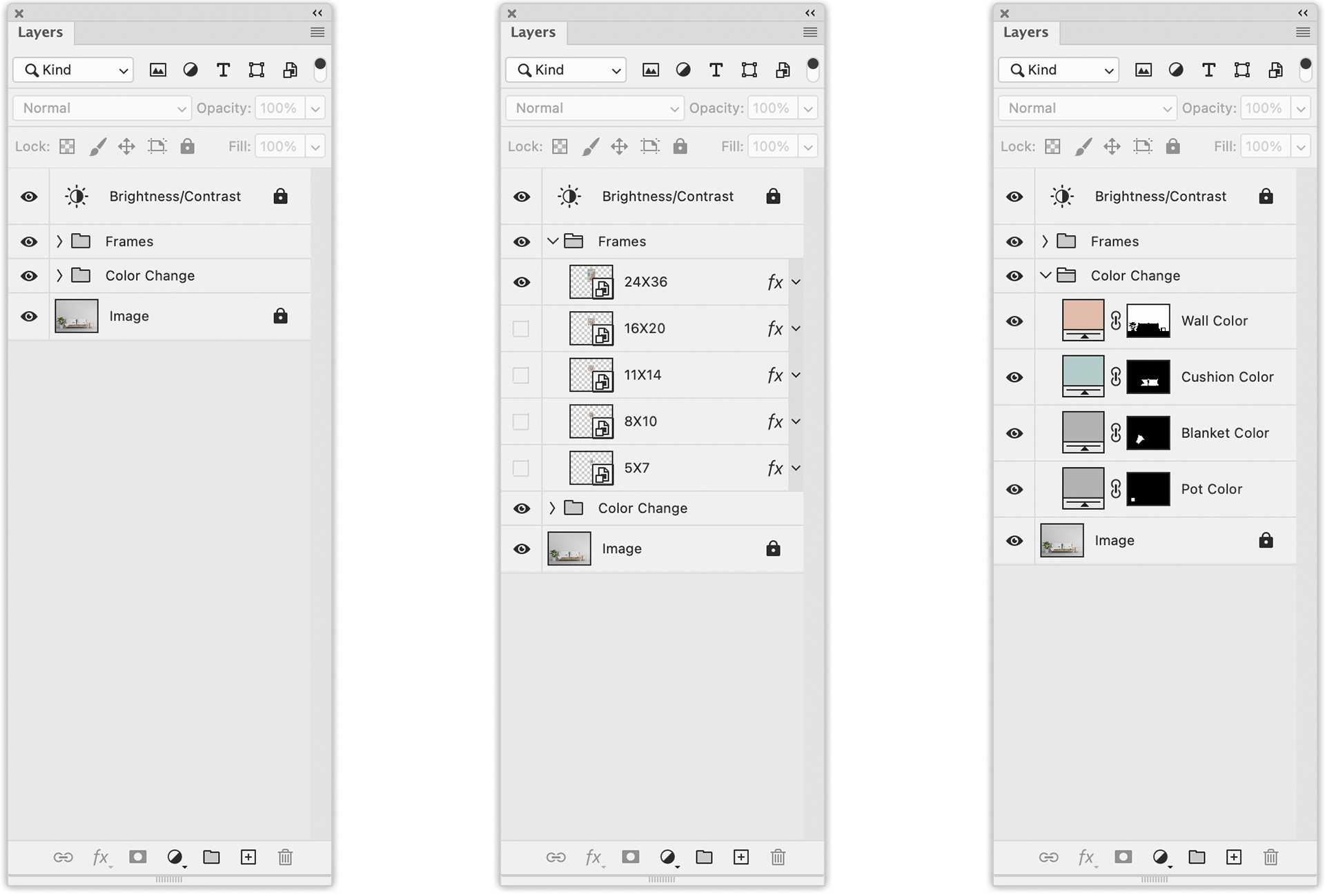Expand Color Change group in middle panel

[x=552, y=508]
